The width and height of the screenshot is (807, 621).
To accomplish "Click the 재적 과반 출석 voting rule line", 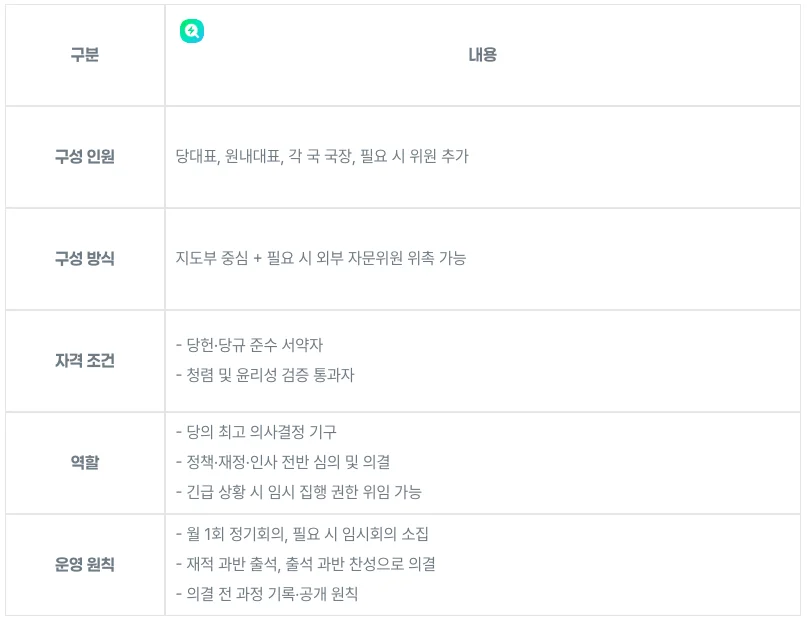I will (x=305, y=565).
